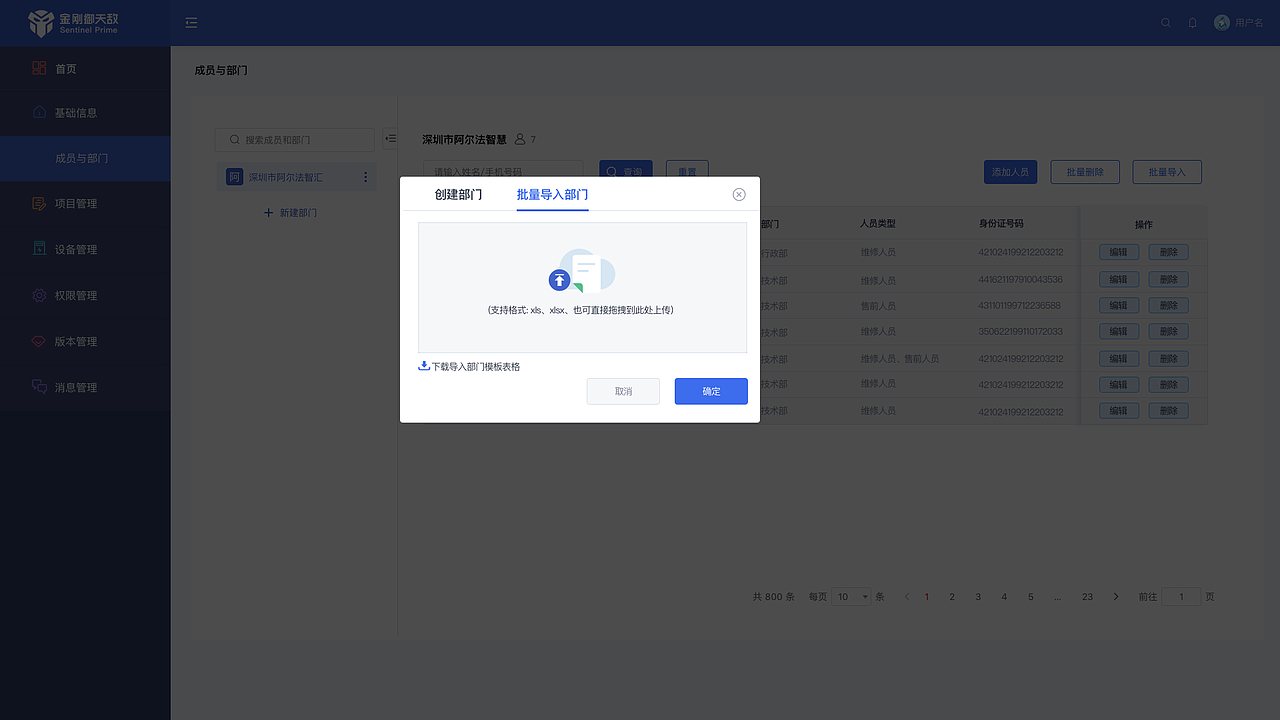Click the sidebar collapse icon near 成员与部门

(x=190, y=22)
